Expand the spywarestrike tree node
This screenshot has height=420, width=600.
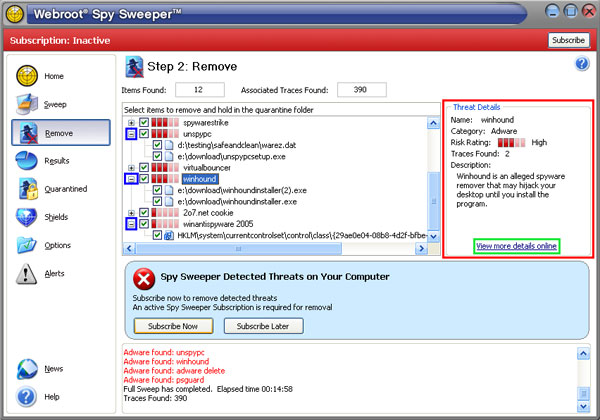click(131, 123)
